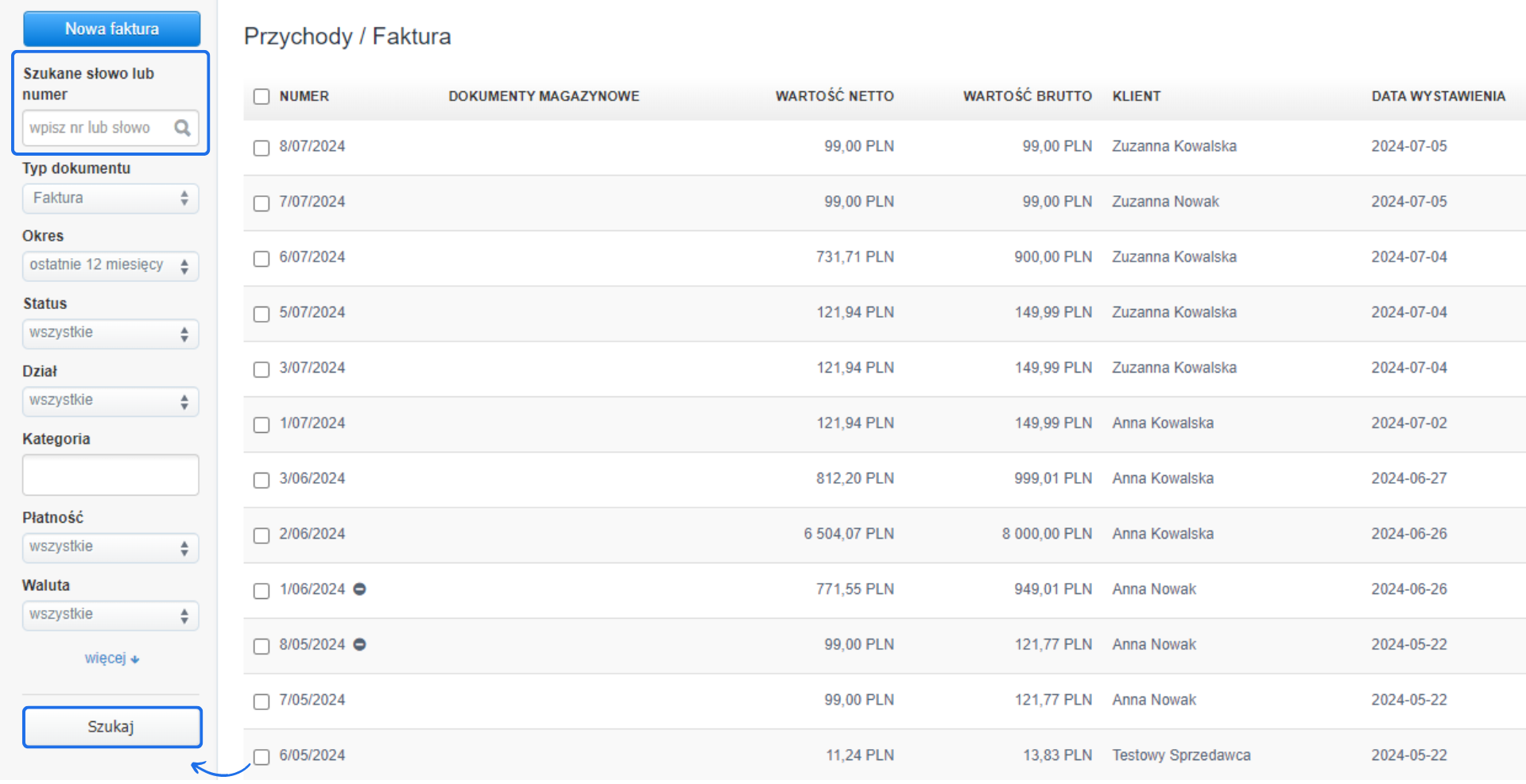This screenshot has height=784, width=1526.
Task: Tick checkbox for invoice 2/06/2024
Action: point(261,536)
